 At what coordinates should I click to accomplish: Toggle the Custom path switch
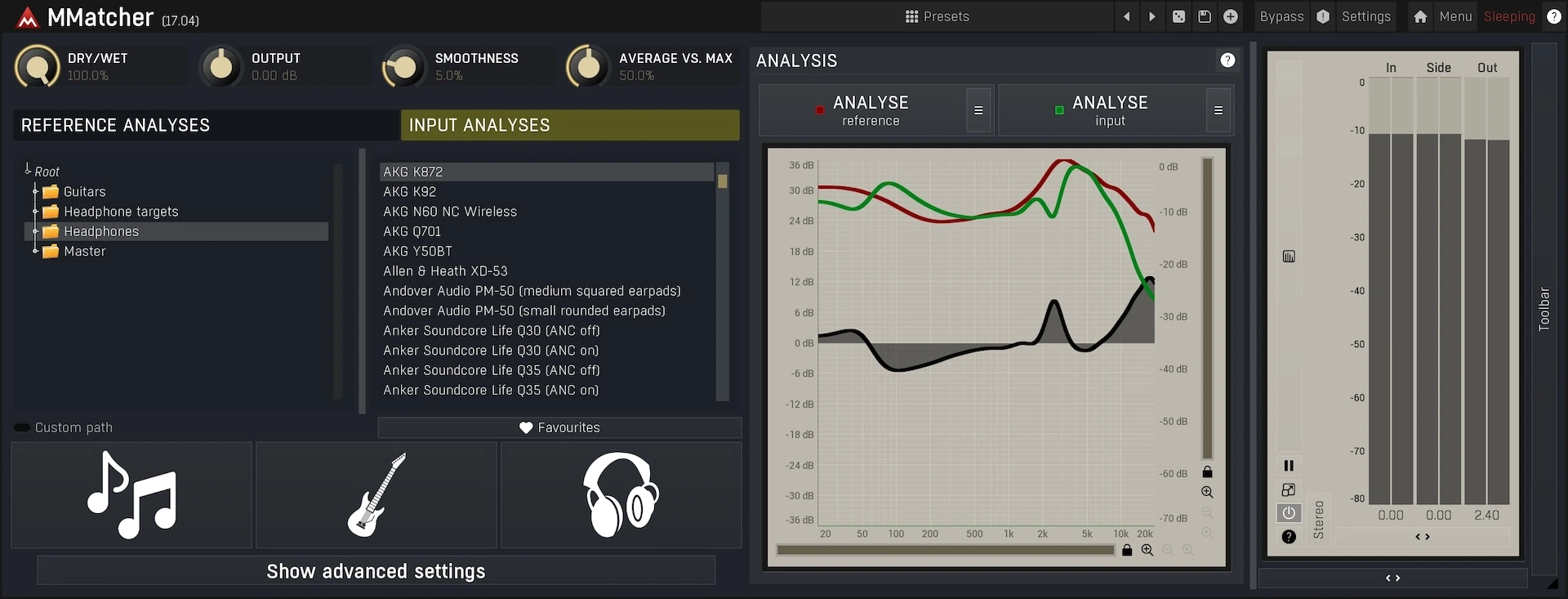[x=22, y=427]
